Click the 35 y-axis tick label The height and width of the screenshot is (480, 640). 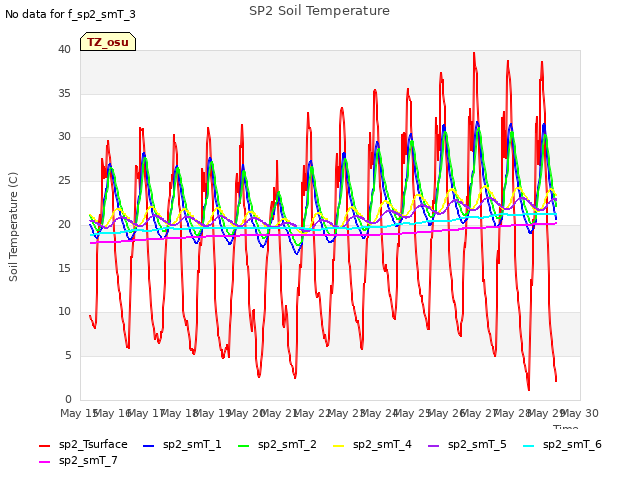click(x=64, y=93)
